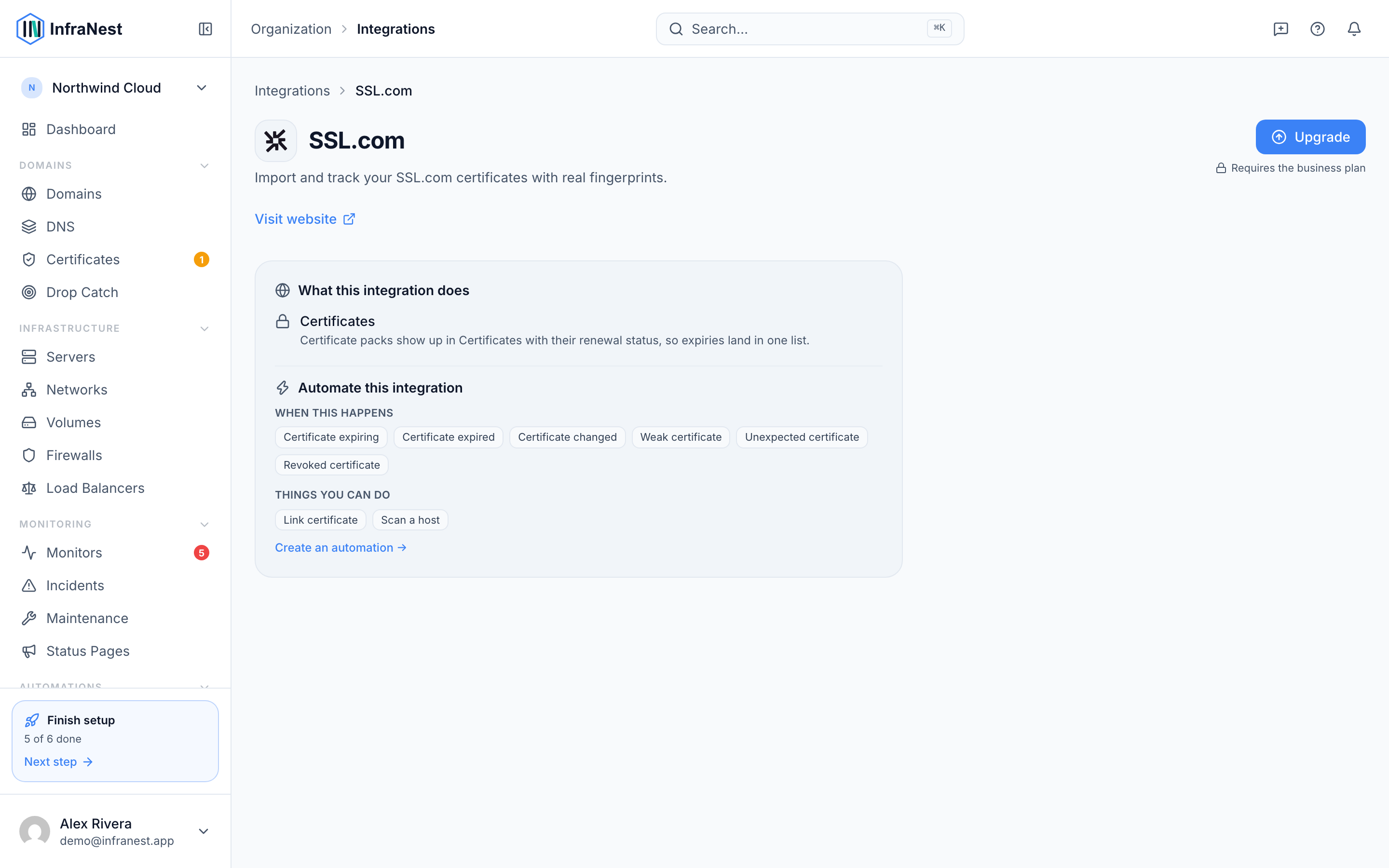Click the Domains globe icon
Viewport: 1389px width, 868px height.
pyautogui.click(x=29, y=194)
